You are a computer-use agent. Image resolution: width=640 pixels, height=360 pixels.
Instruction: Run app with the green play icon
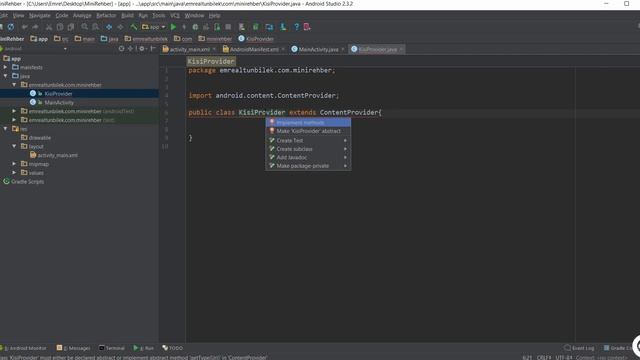[x=173, y=27]
